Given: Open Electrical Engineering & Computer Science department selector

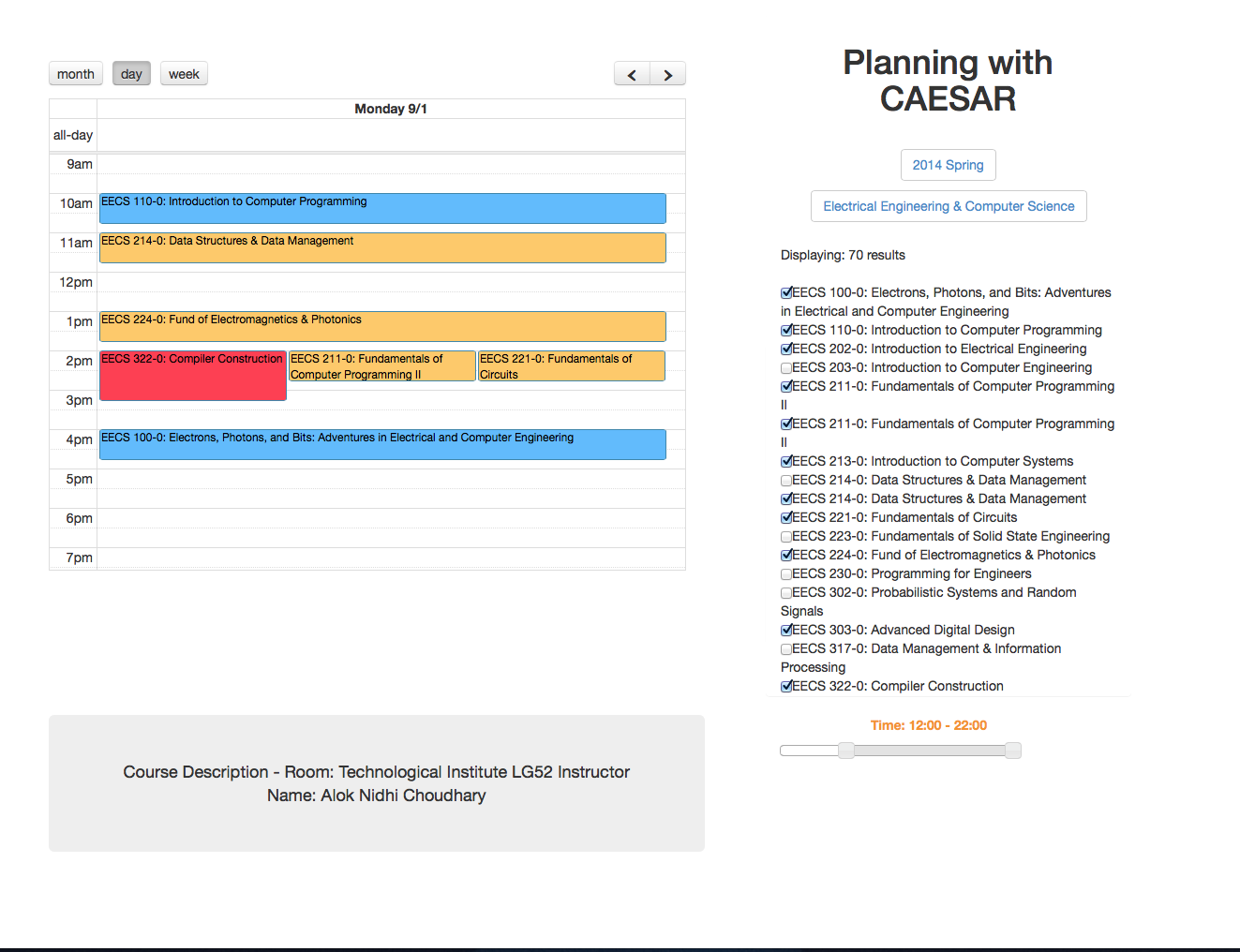Looking at the screenshot, I should [949, 206].
